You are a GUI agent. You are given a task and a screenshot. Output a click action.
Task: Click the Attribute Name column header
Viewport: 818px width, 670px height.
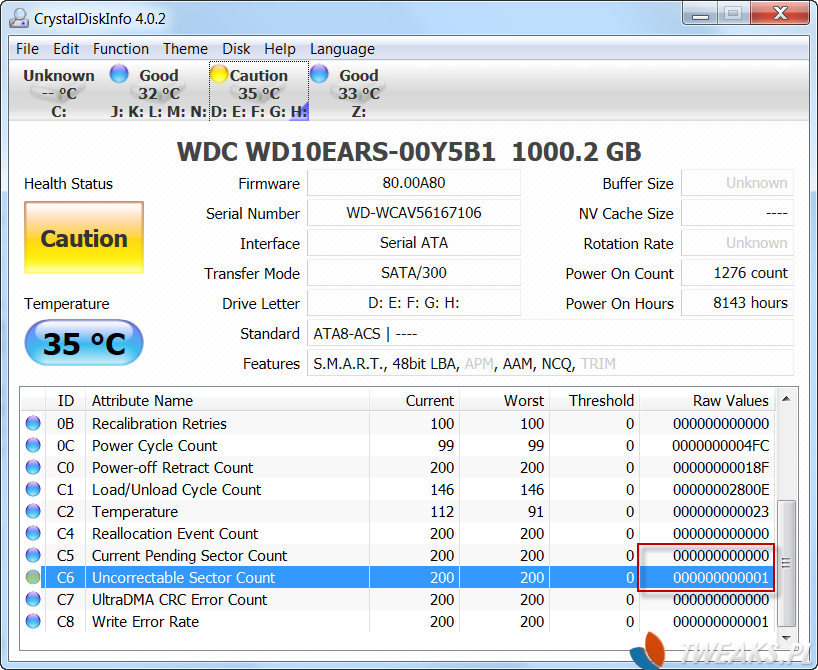227,400
